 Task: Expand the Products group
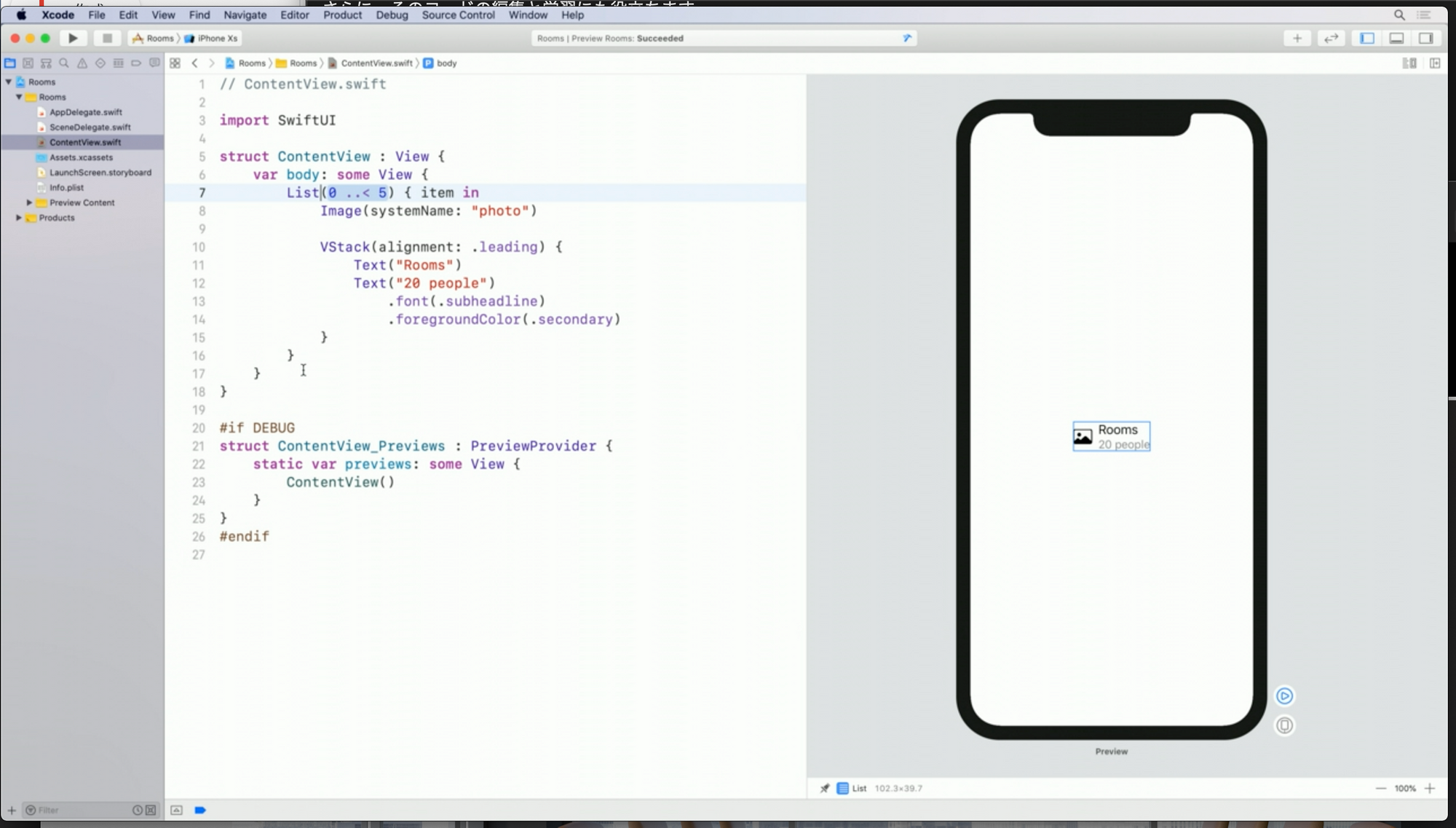point(19,218)
